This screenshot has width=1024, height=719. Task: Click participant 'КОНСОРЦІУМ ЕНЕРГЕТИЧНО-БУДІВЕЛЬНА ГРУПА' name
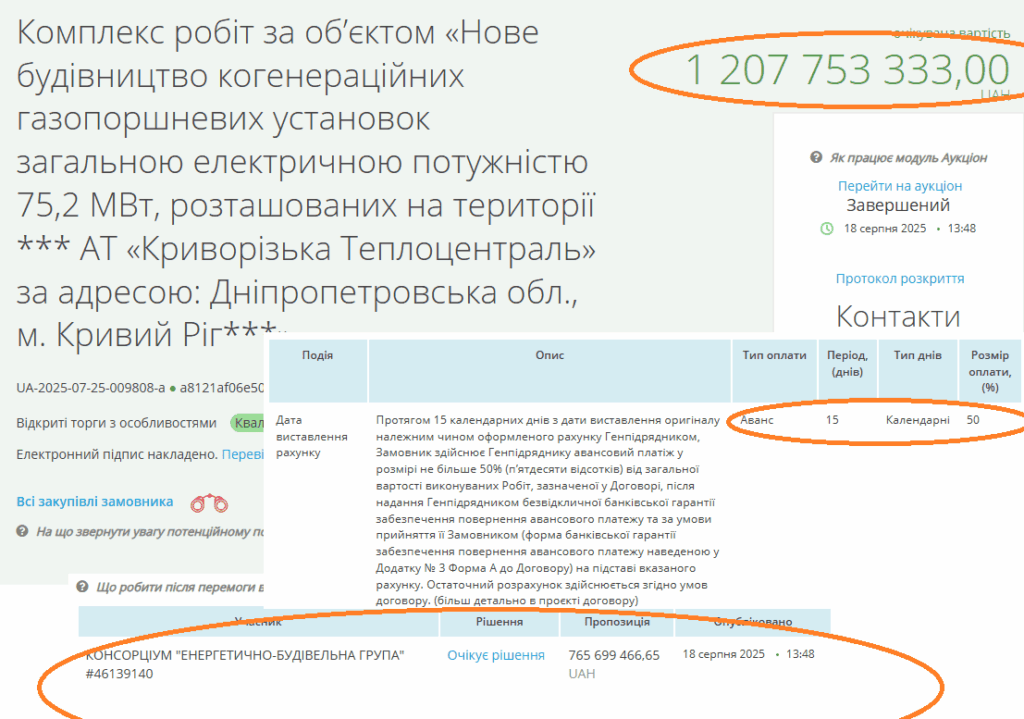(x=246, y=655)
